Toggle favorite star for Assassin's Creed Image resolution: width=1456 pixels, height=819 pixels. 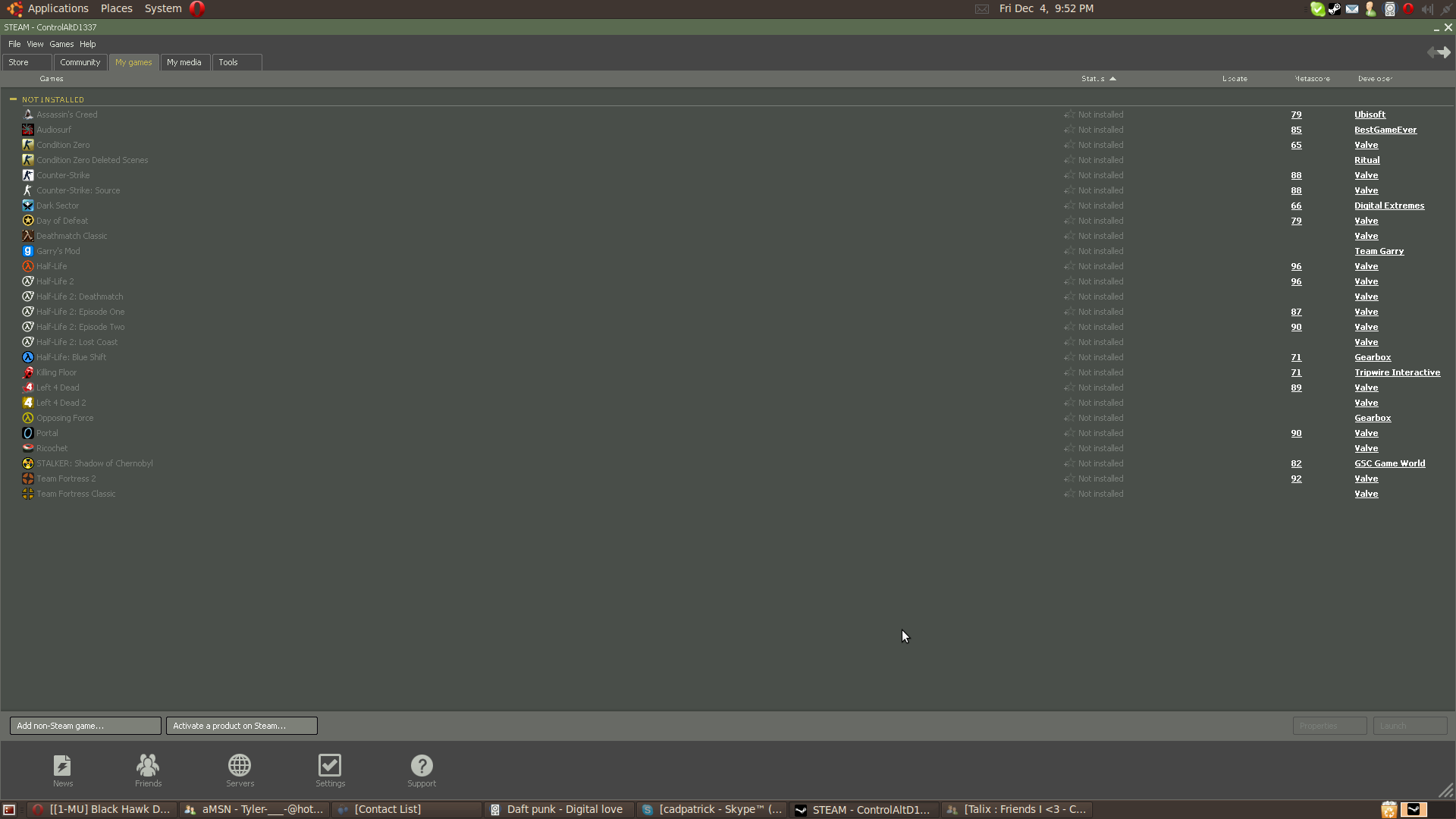coord(1069,115)
